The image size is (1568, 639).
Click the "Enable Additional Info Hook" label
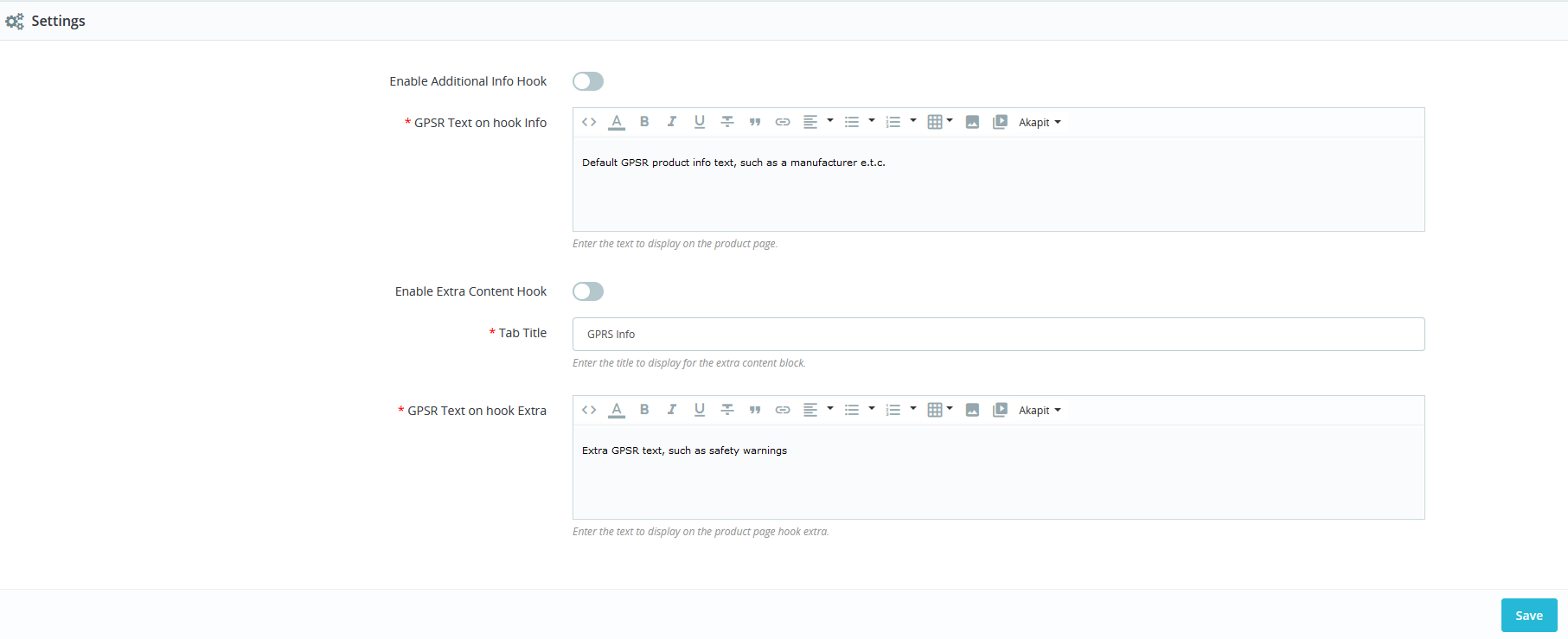[468, 81]
